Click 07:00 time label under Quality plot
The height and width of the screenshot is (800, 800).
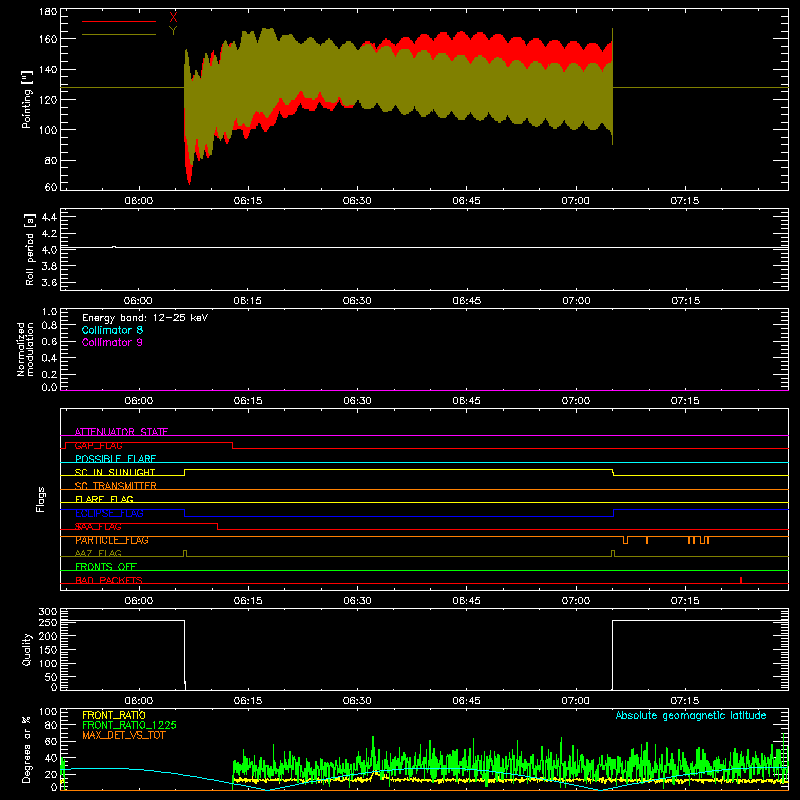576,701
